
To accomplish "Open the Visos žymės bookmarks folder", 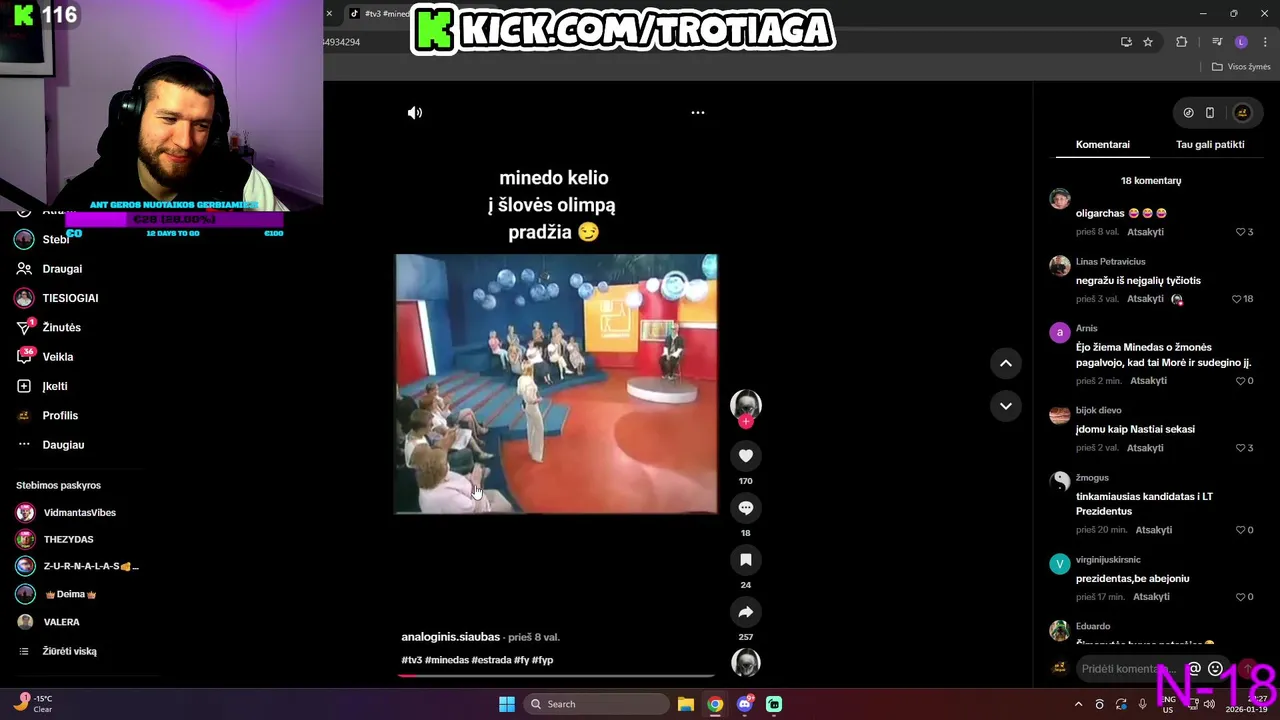I will point(1241,67).
